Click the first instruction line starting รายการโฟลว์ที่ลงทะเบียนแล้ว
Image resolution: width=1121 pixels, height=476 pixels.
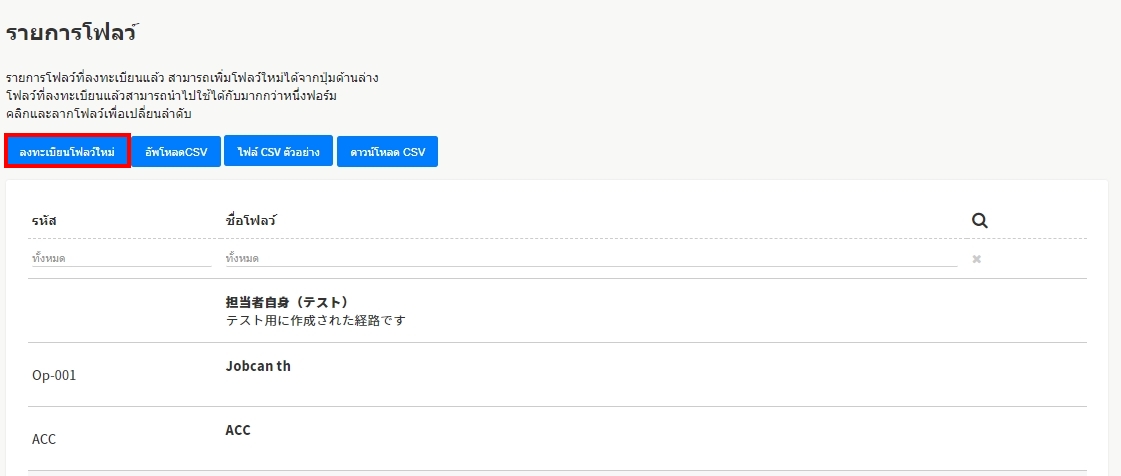point(192,78)
